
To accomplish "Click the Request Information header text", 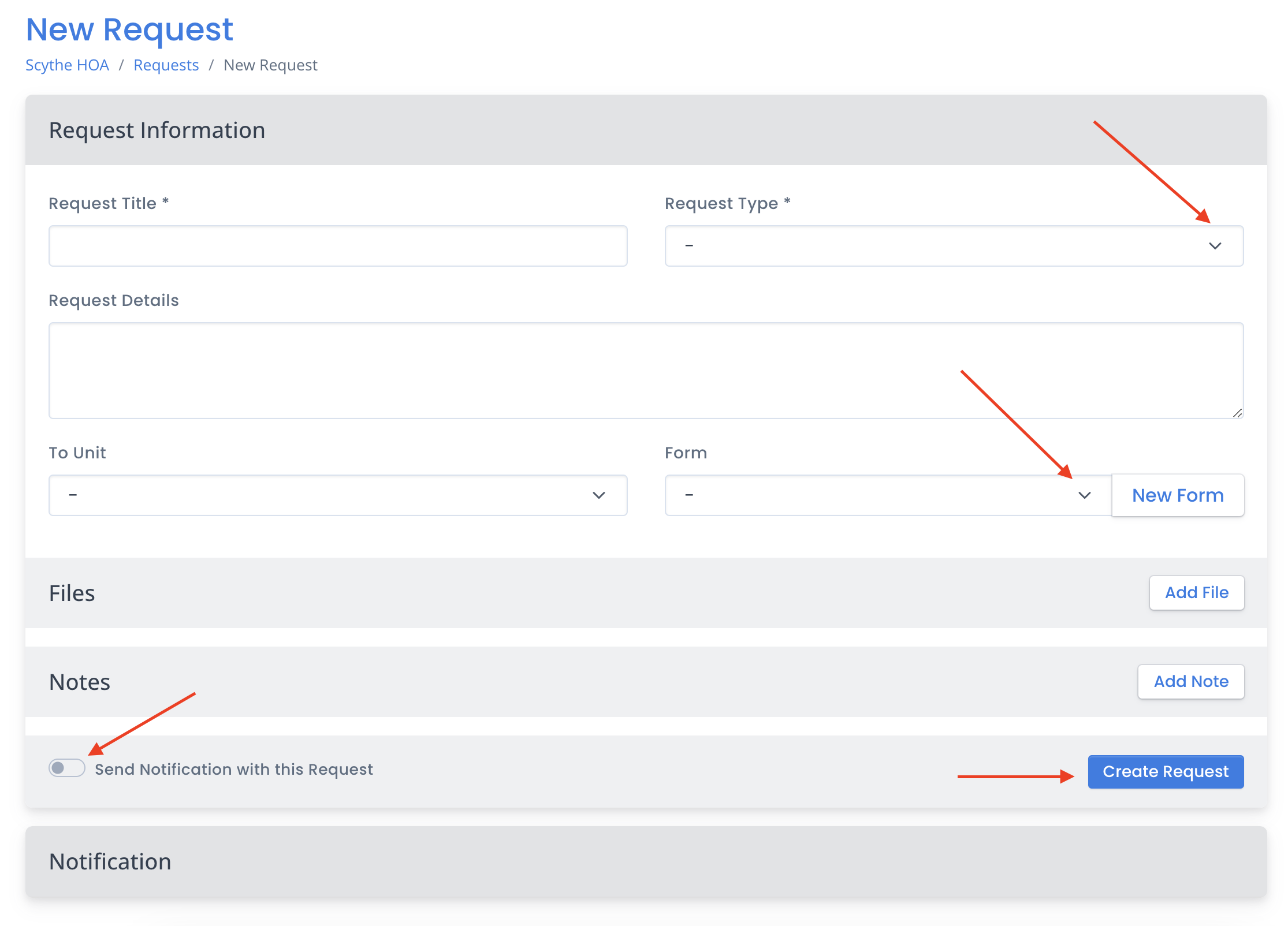I will (x=157, y=130).
